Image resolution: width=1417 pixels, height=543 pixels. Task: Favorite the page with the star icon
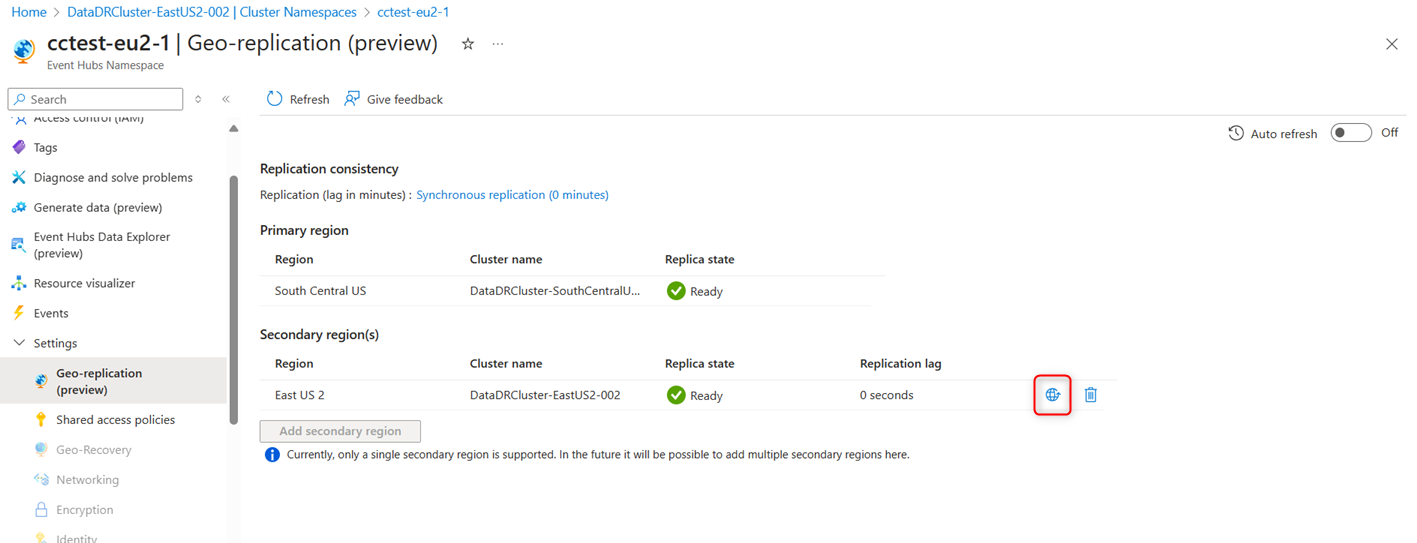click(467, 44)
